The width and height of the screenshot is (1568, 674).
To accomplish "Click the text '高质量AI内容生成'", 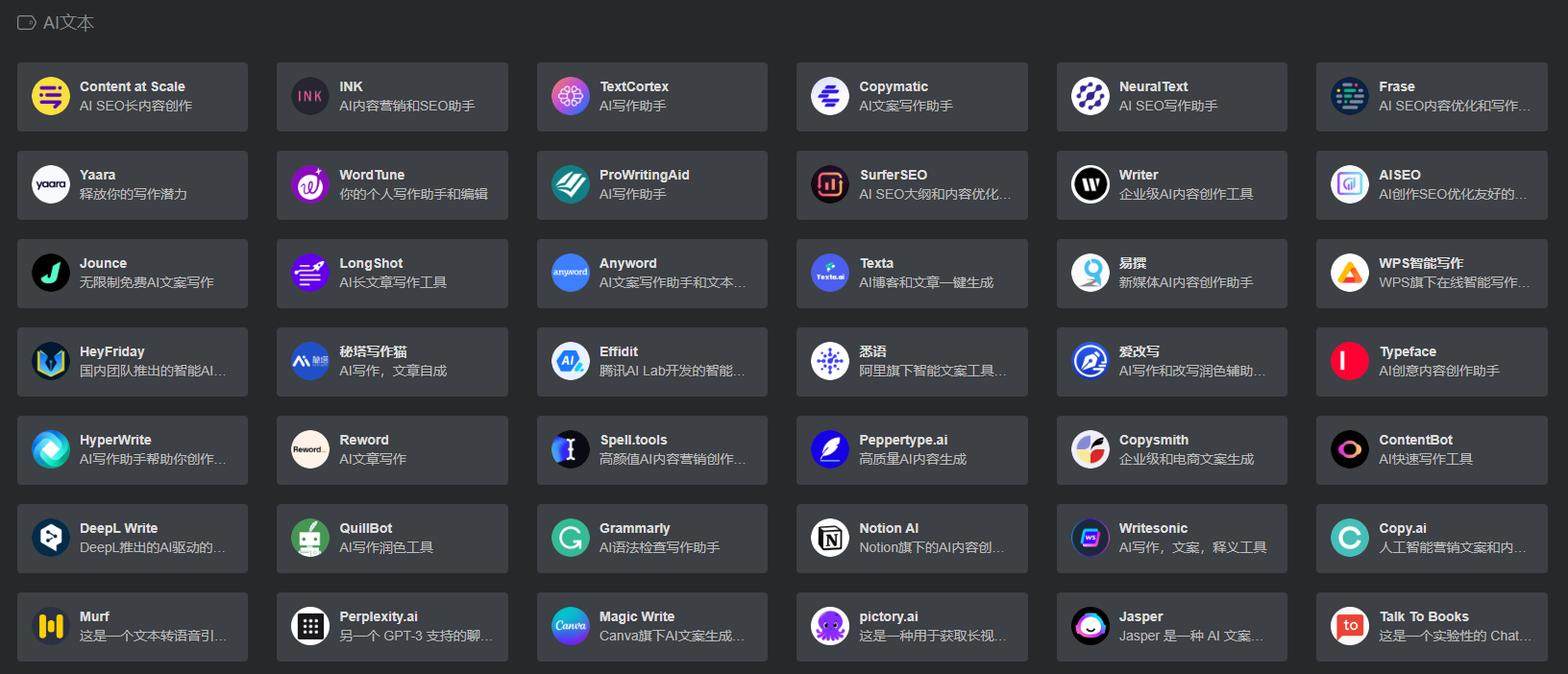I will [913, 459].
